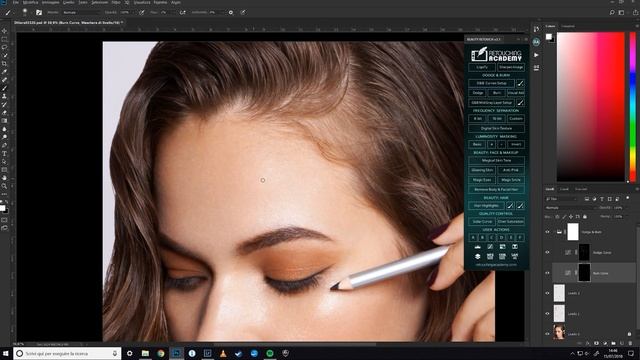Open VLC cone icon on taskbar
The image size is (640, 360).
point(223,353)
